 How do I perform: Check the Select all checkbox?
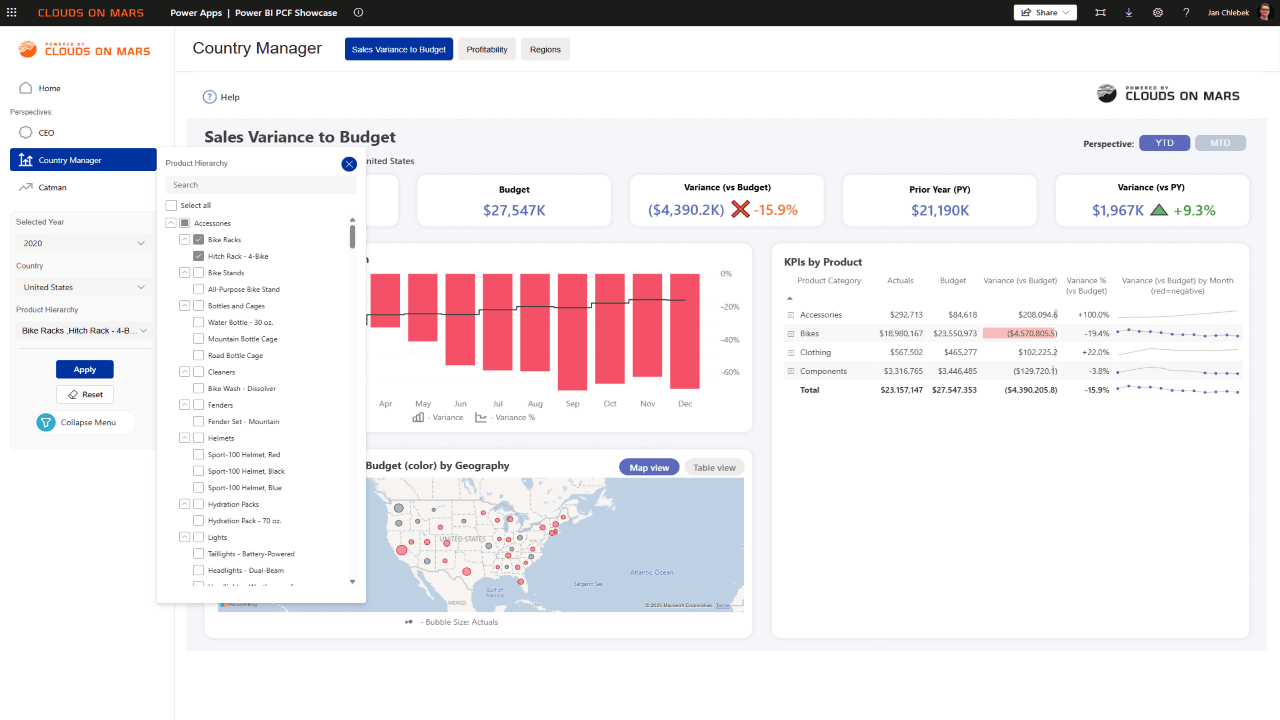point(171,205)
